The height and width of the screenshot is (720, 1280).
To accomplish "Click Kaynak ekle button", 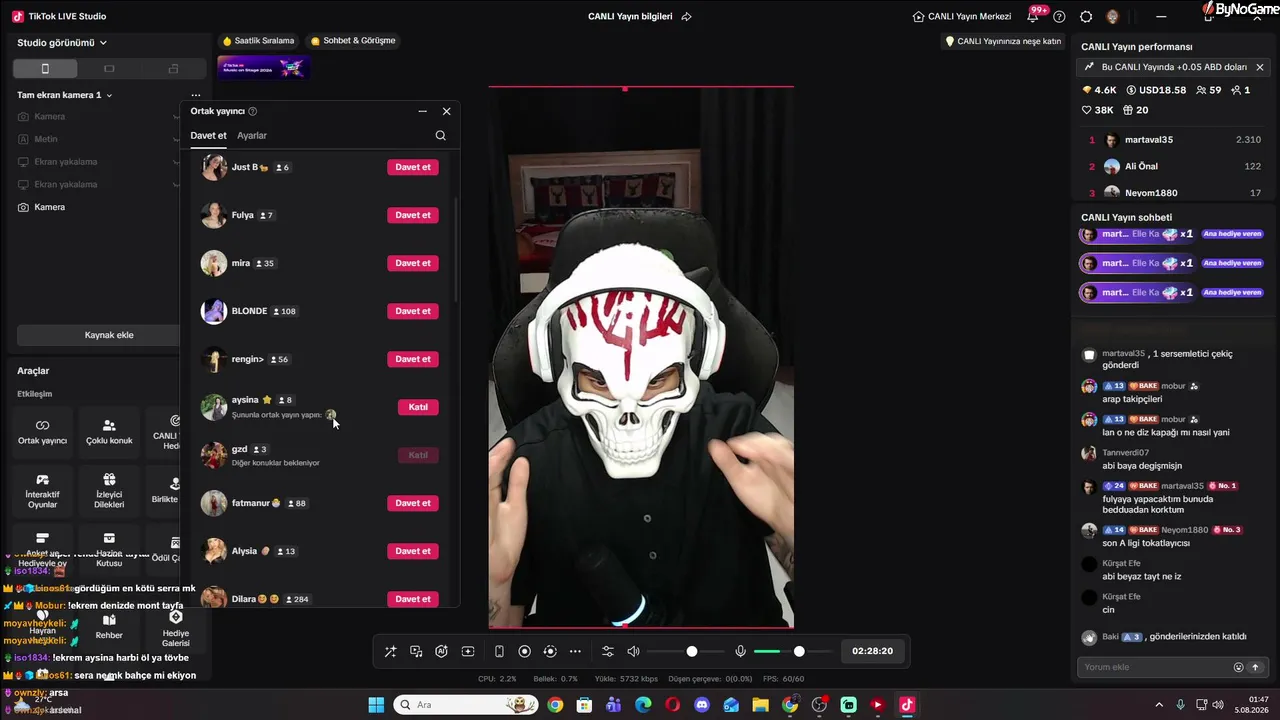I will tap(109, 335).
